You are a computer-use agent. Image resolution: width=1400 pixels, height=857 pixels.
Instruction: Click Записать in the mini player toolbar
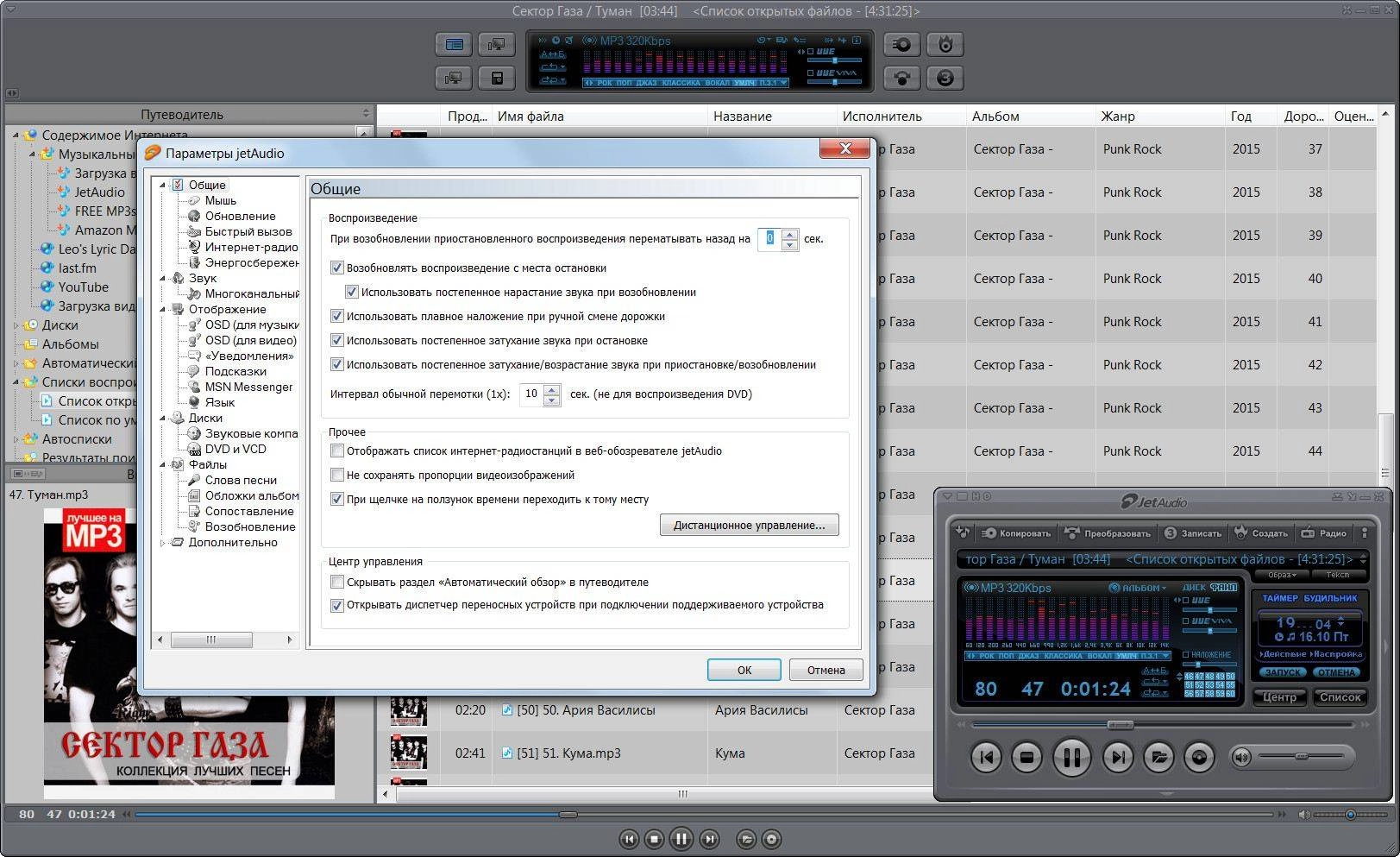click(1193, 533)
